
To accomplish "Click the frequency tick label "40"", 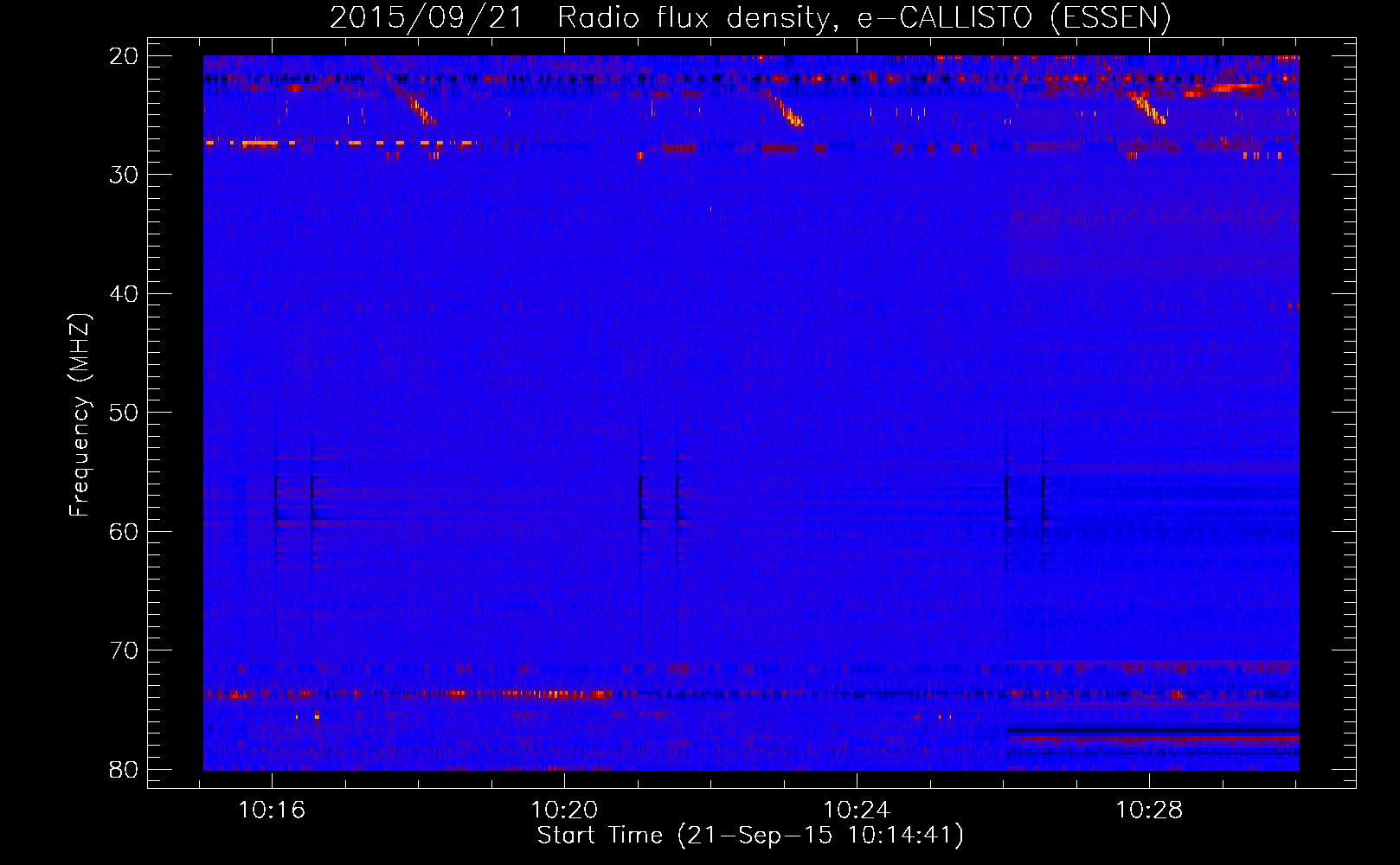I will point(125,294).
